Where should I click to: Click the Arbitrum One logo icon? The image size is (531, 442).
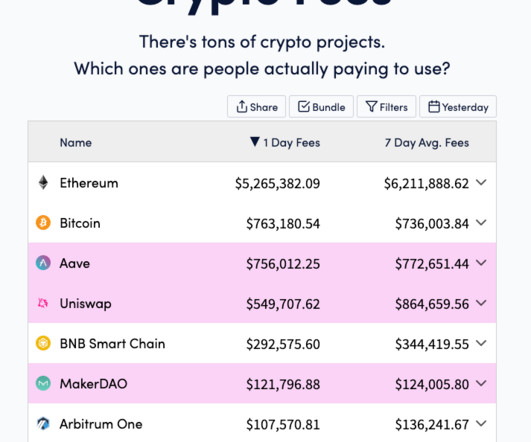(x=43, y=423)
